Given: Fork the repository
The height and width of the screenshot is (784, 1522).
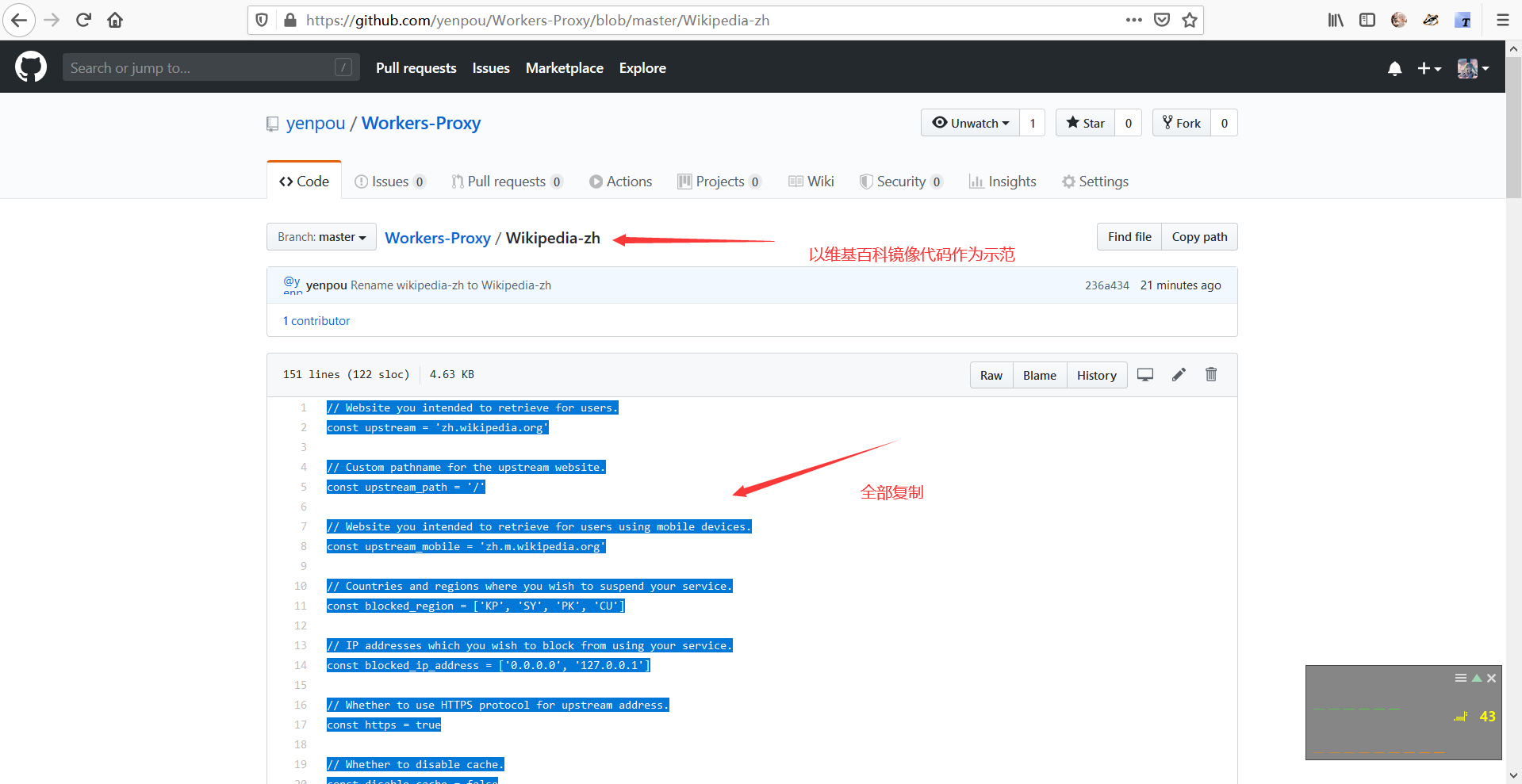Looking at the screenshot, I should pyautogui.click(x=1181, y=123).
